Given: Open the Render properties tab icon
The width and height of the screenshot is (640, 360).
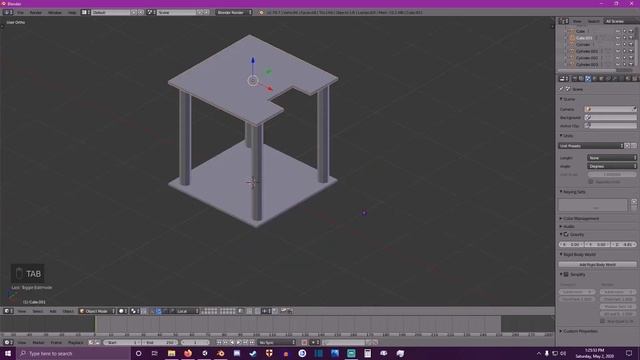Looking at the screenshot, I should coord(575,78).
